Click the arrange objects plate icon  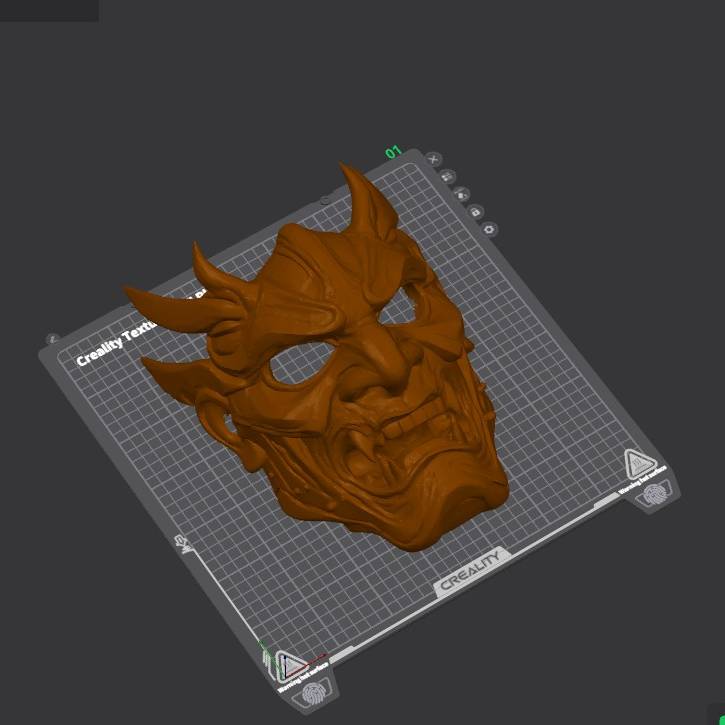point(447,177)
